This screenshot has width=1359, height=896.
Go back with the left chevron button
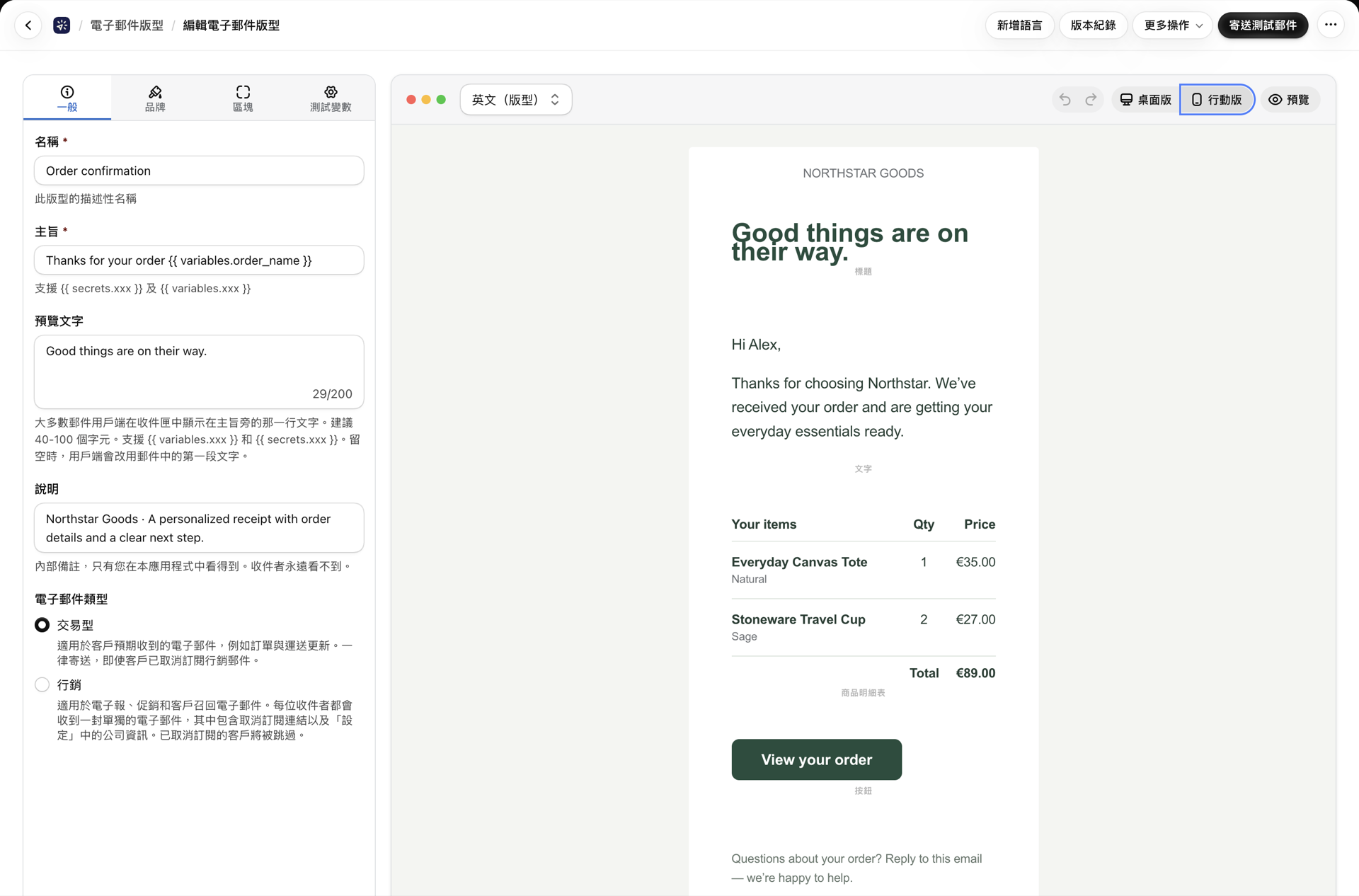point(28,25)
